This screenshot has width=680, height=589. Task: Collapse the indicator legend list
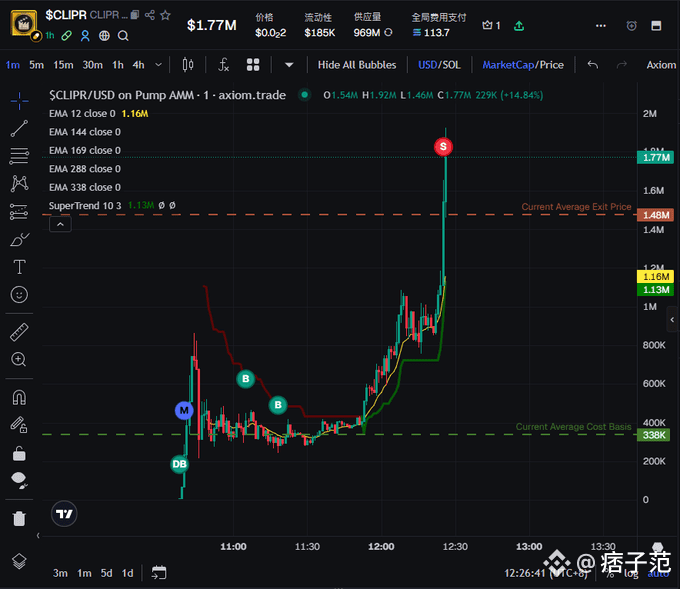tap(60, 225)
